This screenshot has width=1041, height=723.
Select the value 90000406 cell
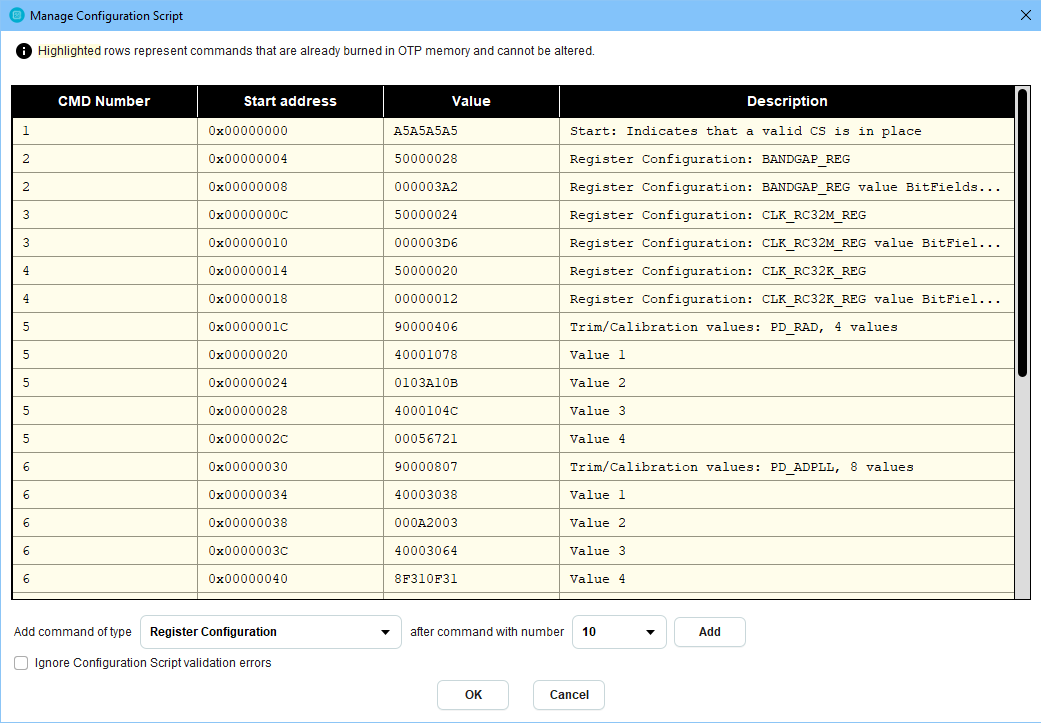pyautogui.click(x=471, y=327)
